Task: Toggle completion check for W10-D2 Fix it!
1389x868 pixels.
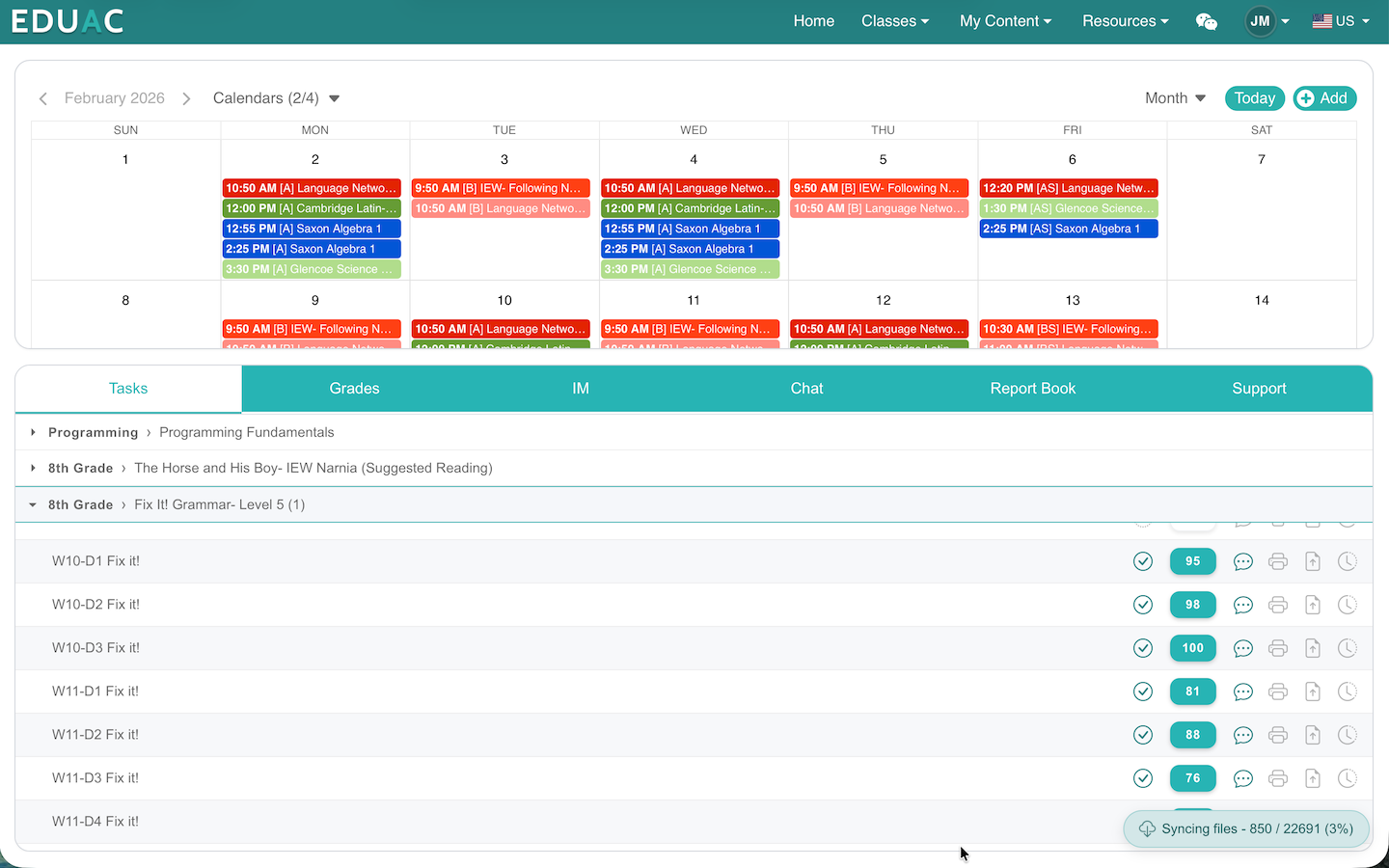Action: pyautogui.click(x=1143, y=605)
